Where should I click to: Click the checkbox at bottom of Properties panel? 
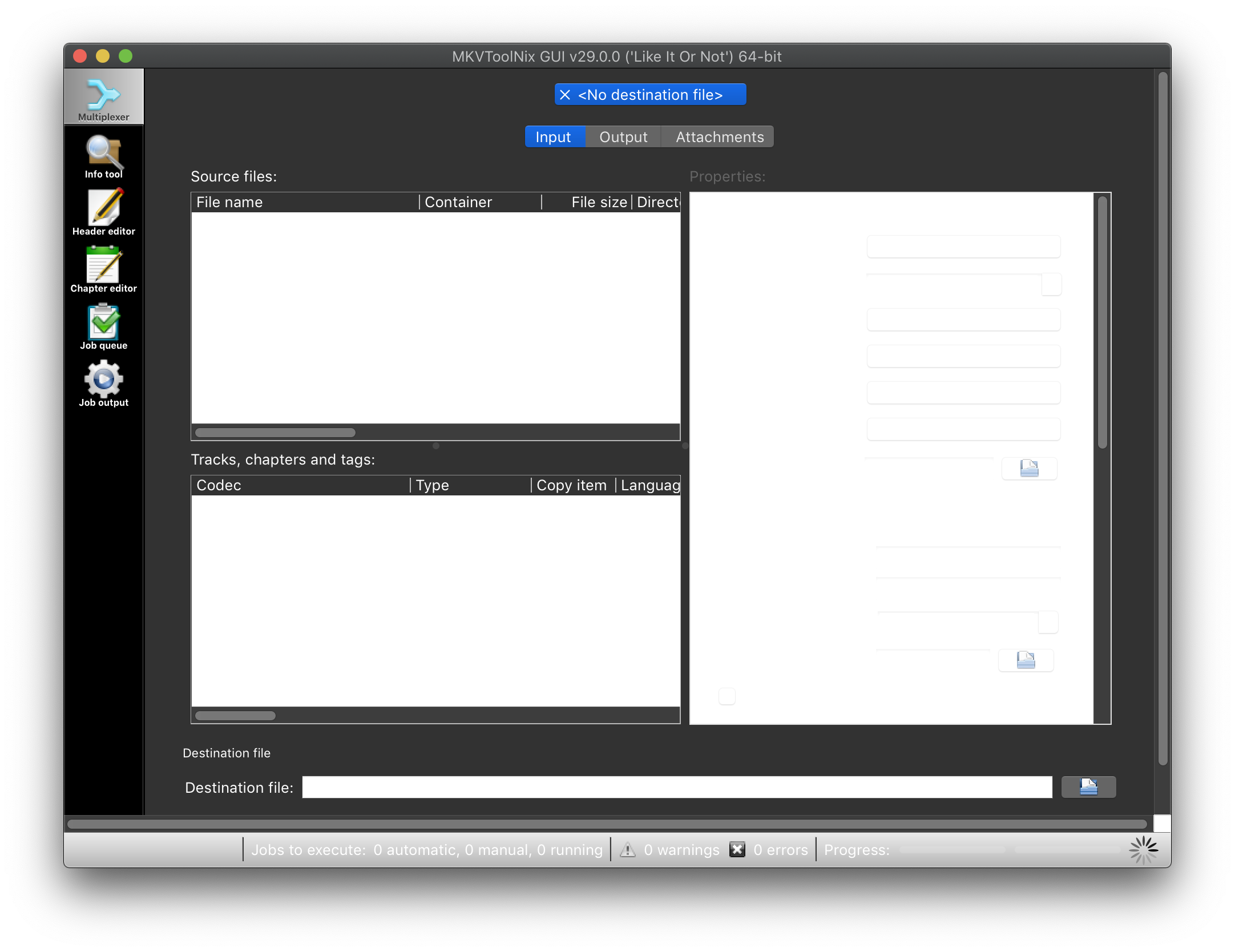coord(727,696)
